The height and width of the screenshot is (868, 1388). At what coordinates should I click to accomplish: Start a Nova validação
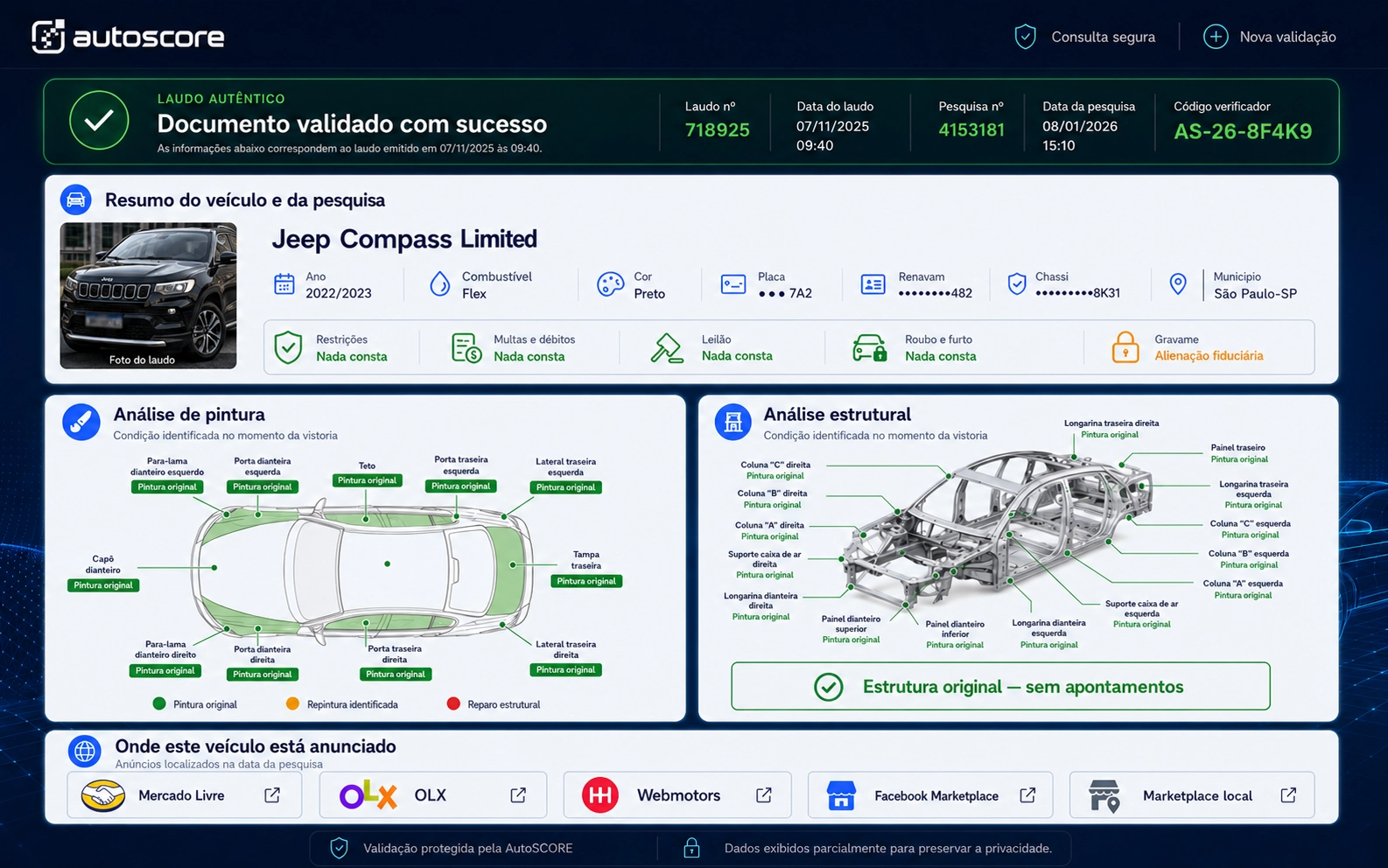(x=1270, y=37)
